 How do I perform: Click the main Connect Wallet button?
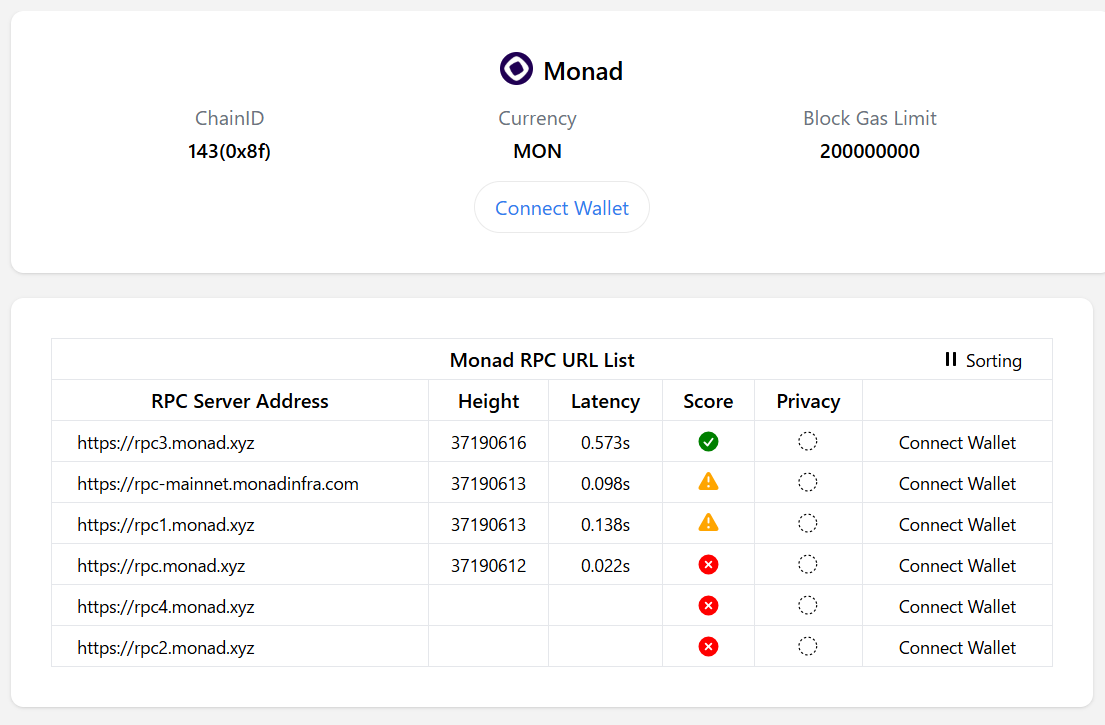[x=562, y=208]
